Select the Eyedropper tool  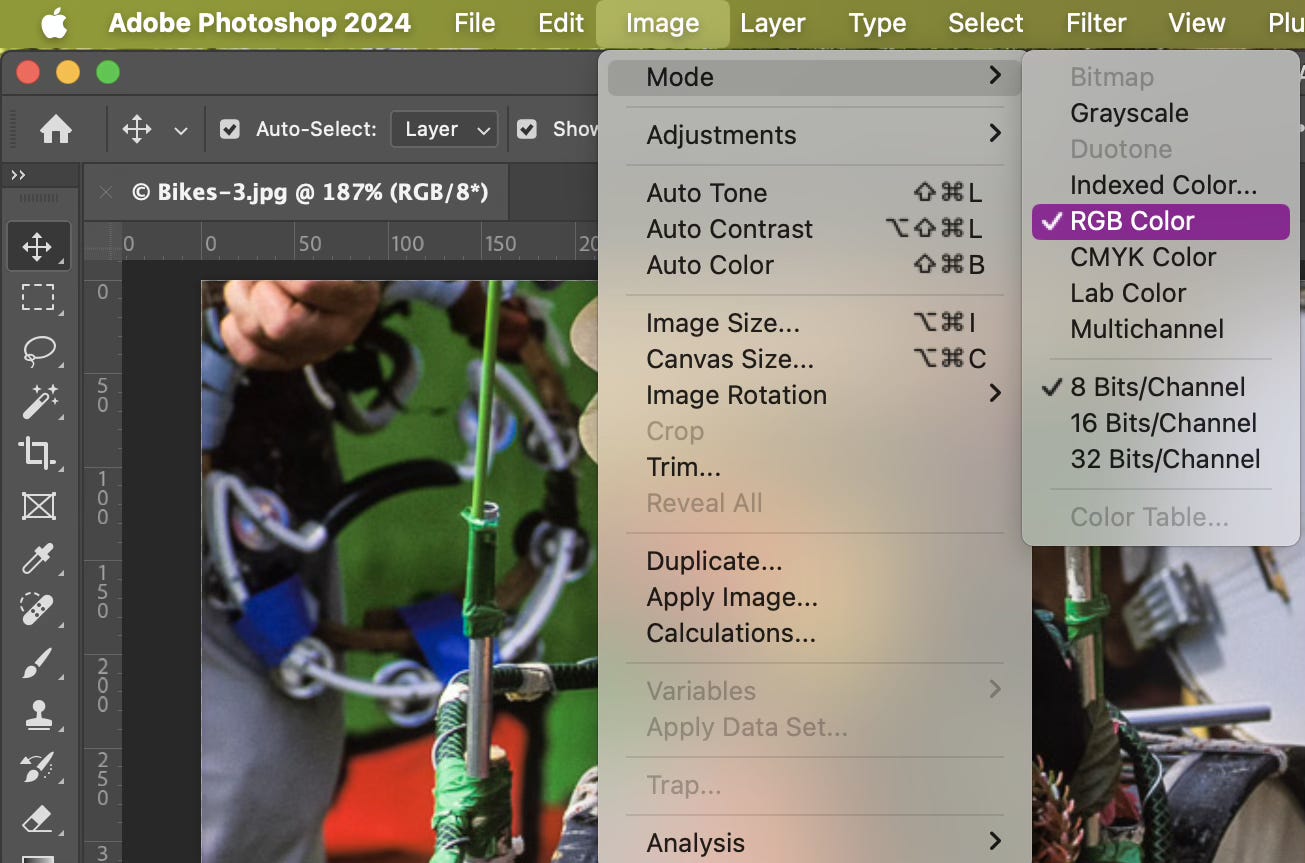tap(38, 558)
